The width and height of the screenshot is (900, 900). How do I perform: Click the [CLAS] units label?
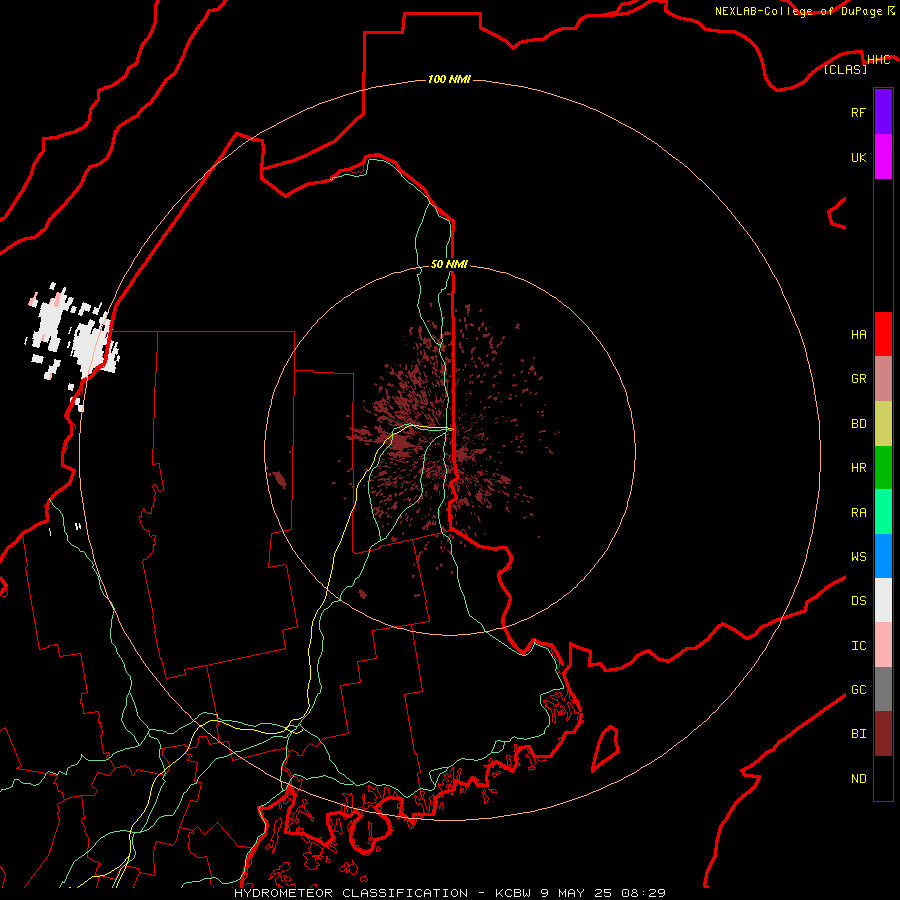point(845,69)
